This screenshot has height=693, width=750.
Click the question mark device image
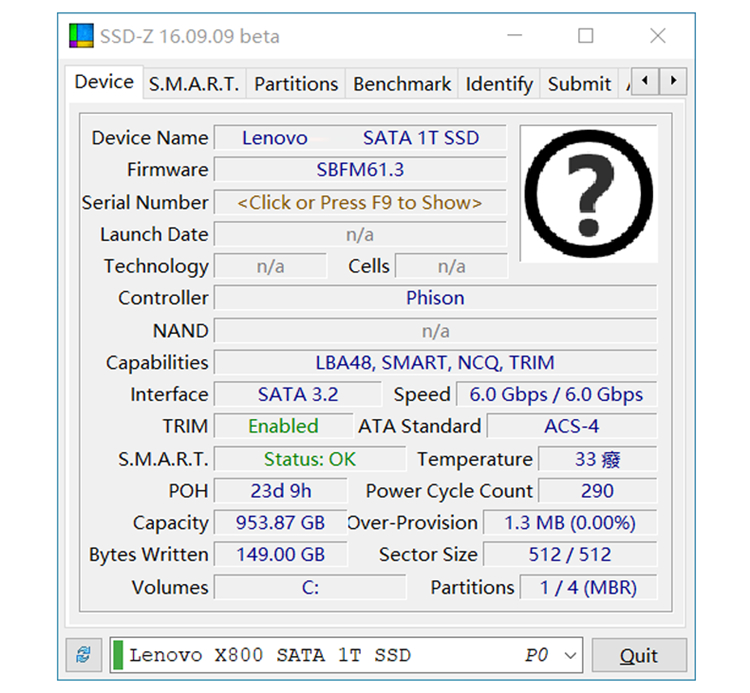(x=588, y=194)
